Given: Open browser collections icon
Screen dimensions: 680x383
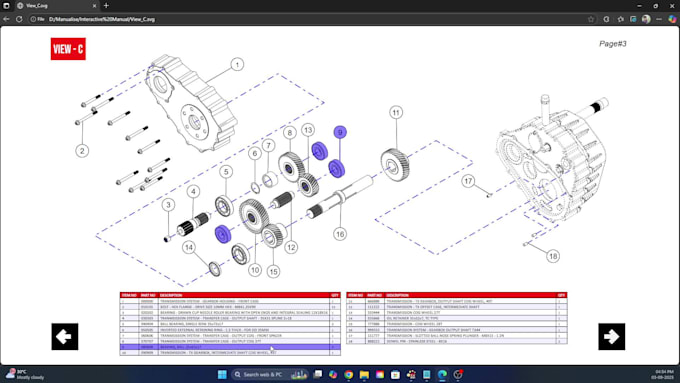Looking at the screenshot, I should pos(633,19).
